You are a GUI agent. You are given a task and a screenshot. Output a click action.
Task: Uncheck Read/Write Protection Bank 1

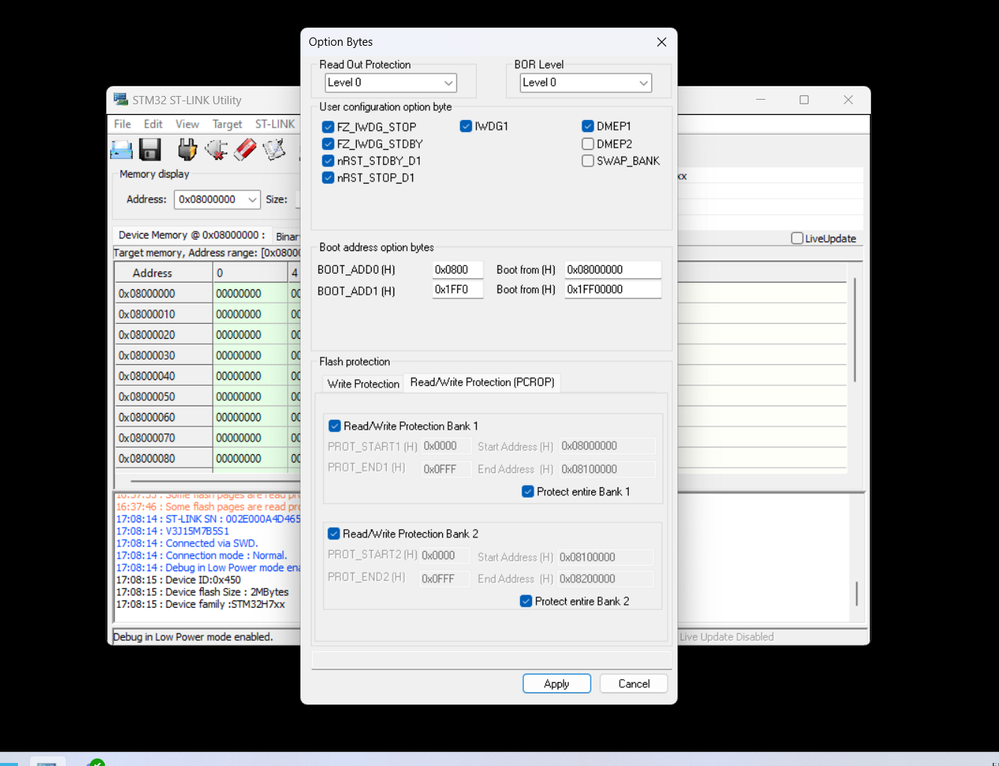(334, 426)
